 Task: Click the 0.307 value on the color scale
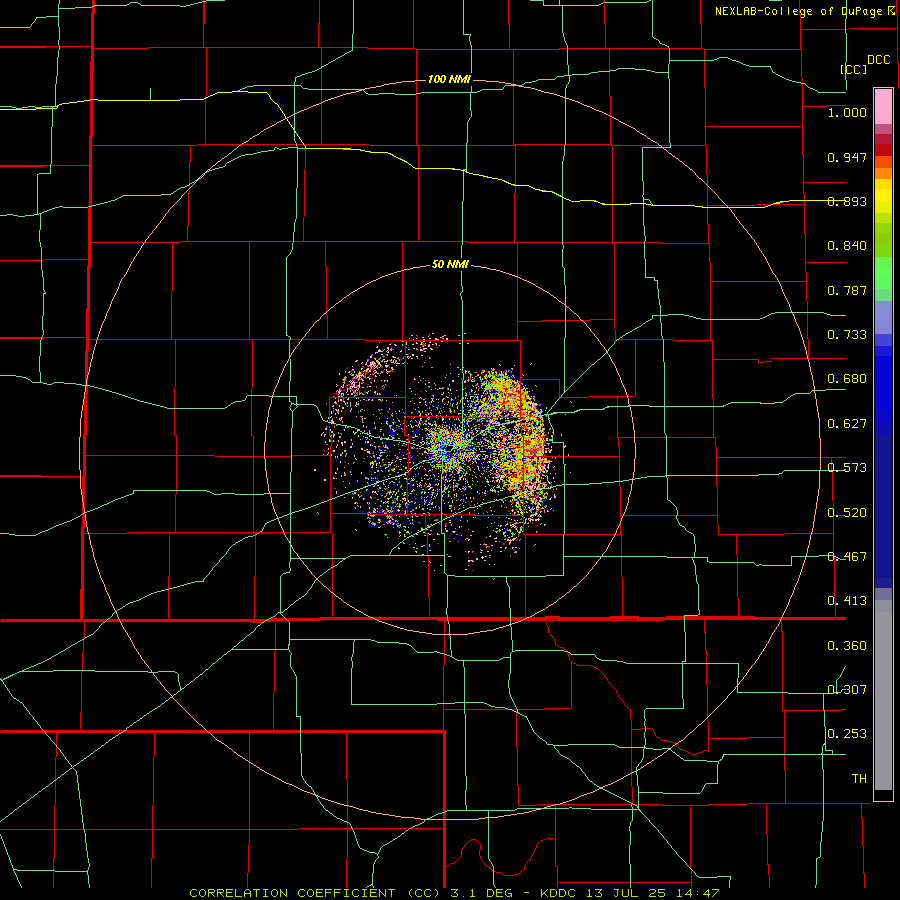(x=847, y=690)
